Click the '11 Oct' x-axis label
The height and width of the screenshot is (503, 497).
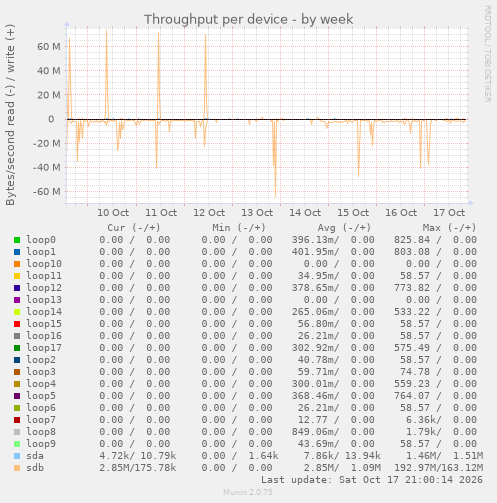[161, 212]
